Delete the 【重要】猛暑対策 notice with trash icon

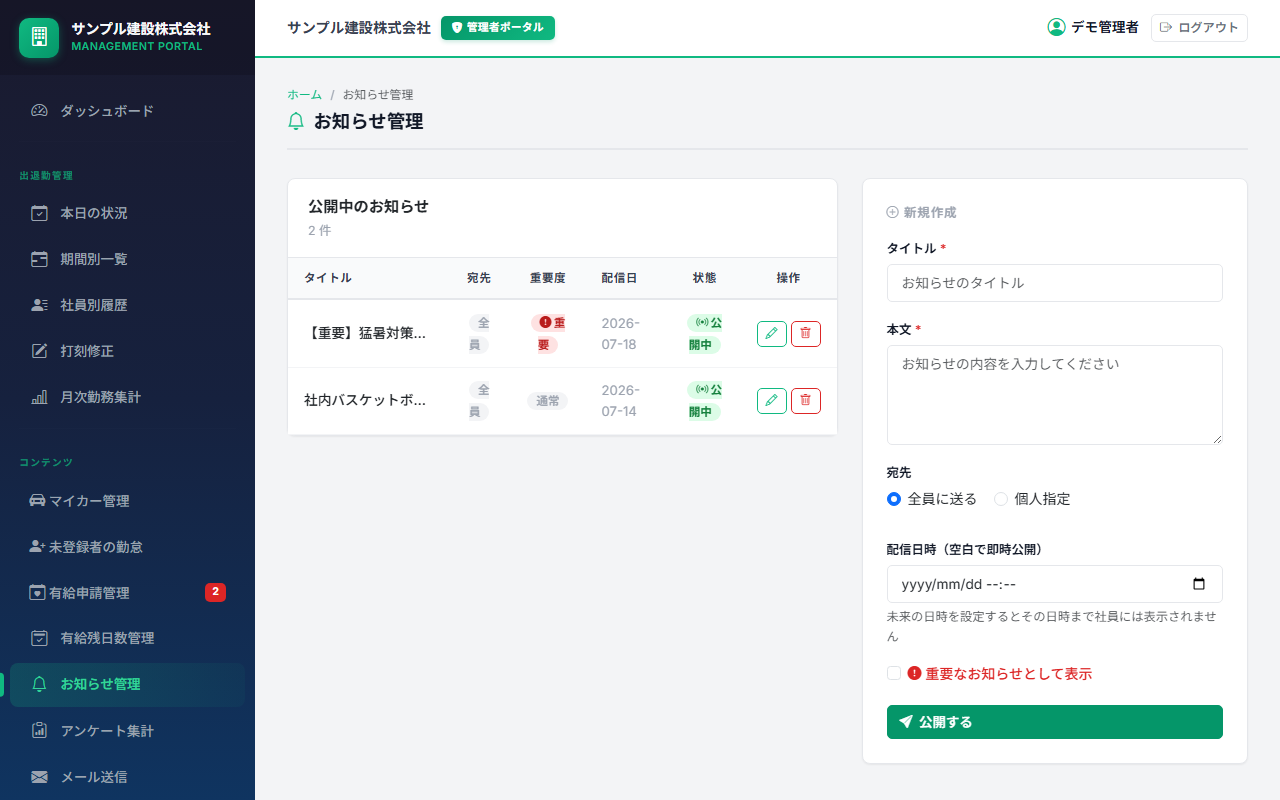coord(806,334)
